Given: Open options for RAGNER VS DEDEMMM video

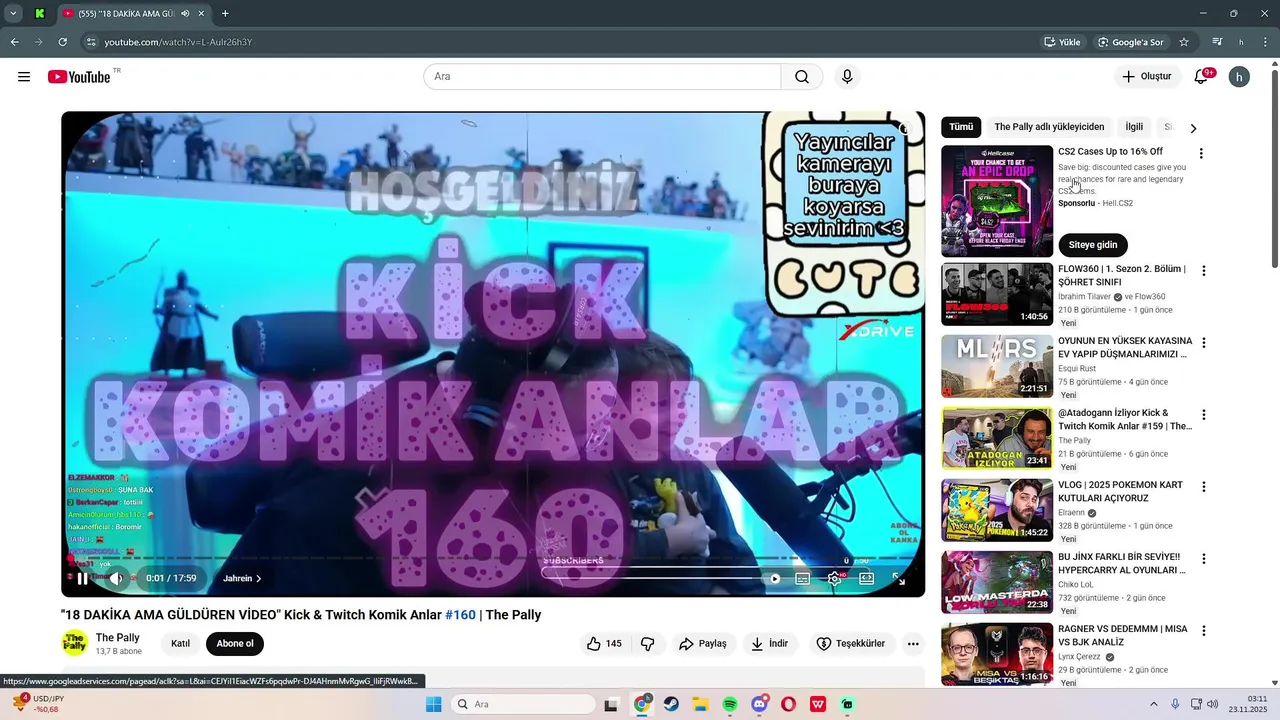Looking at the screenshot, I should [1203, 631].
